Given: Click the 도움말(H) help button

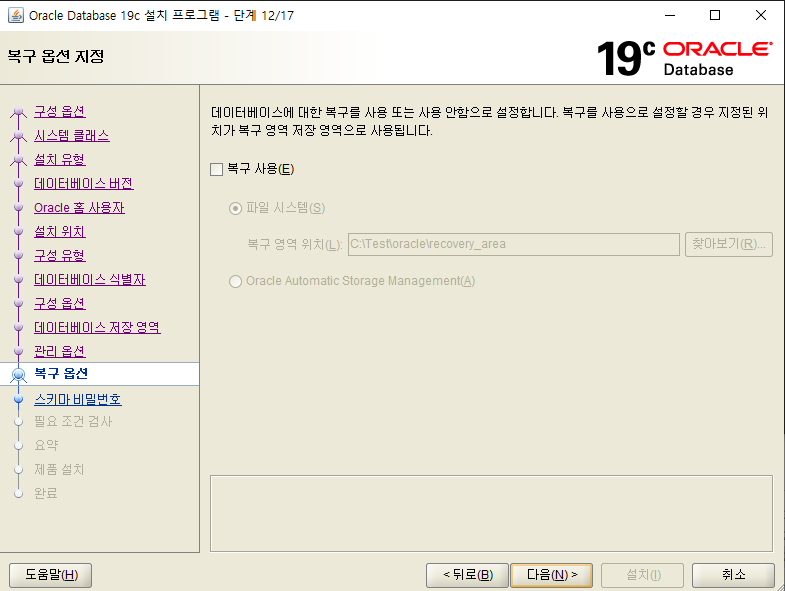Looking at the screenshot, I should (51, 574).
